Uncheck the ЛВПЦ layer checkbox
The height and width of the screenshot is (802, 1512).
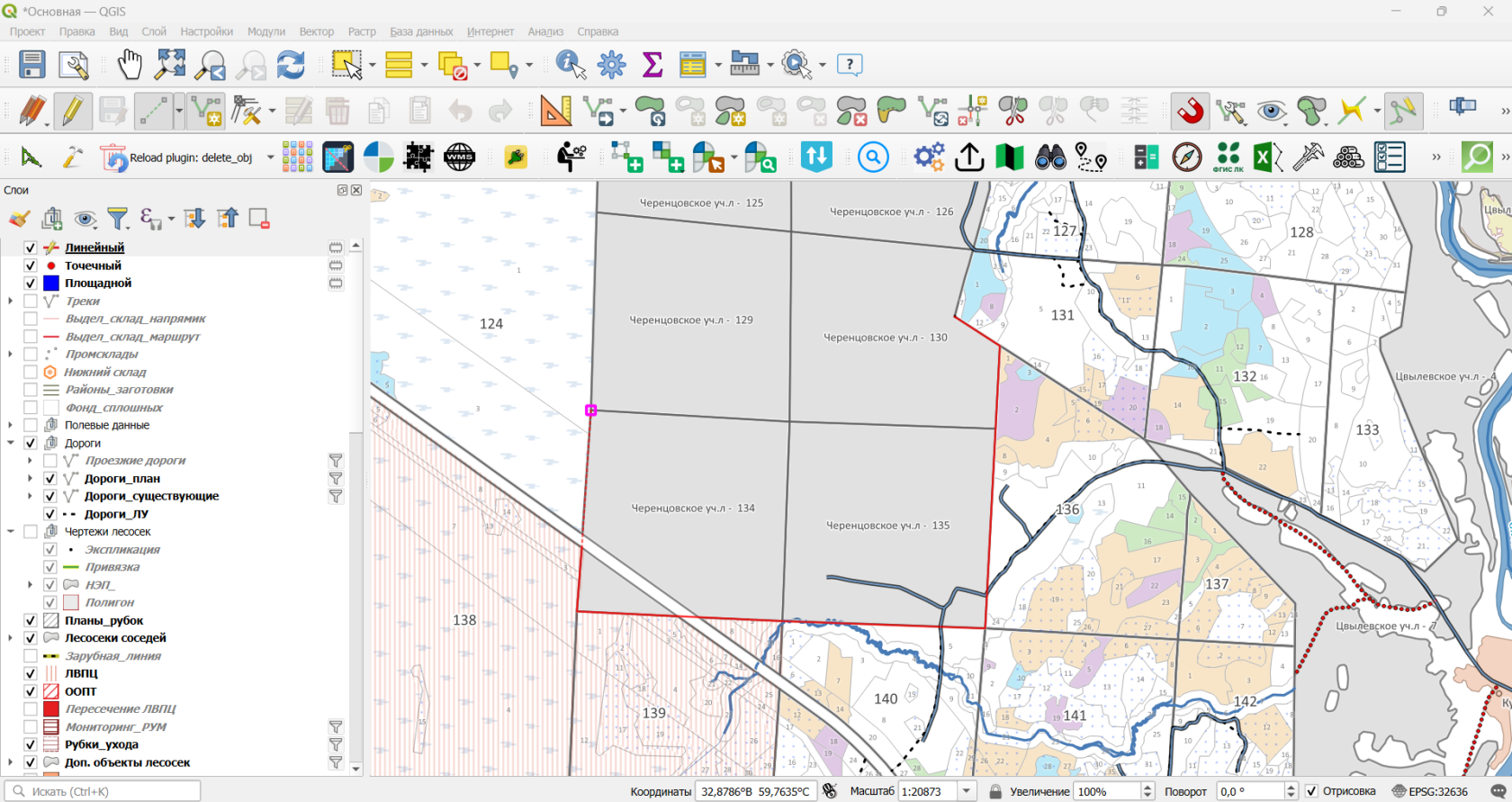pyautogui.click(x=30, y=673)
